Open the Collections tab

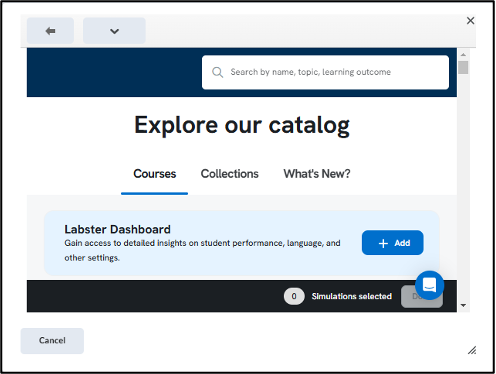click(x=230, y=174)
